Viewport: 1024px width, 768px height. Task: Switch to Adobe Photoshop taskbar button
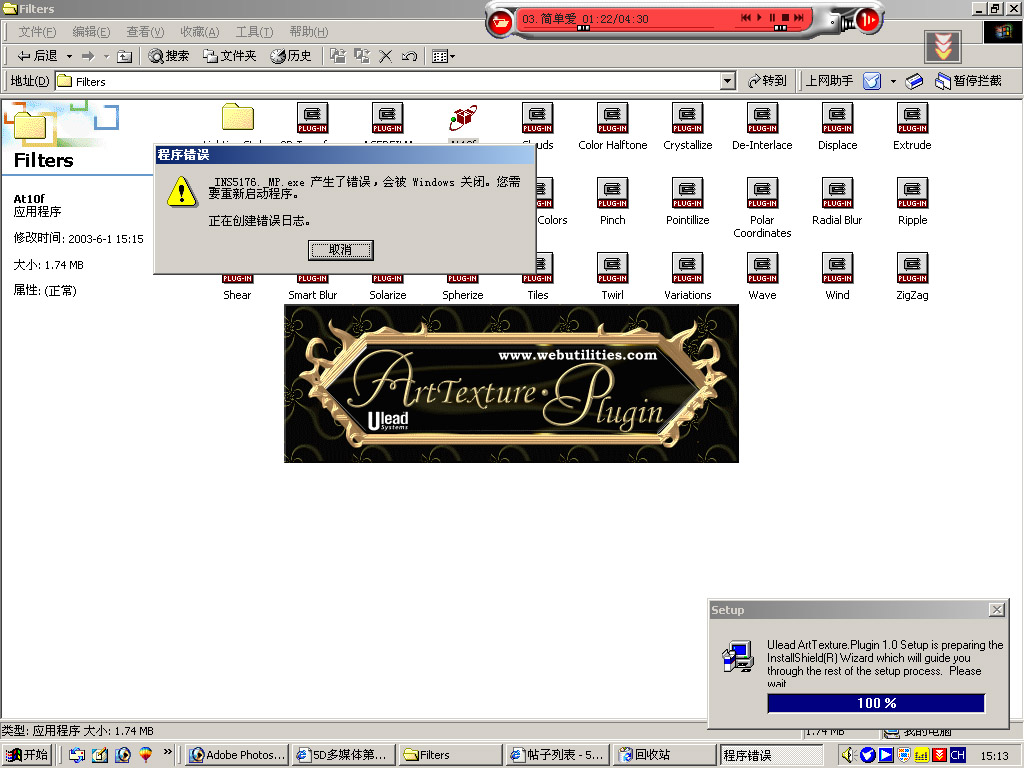tap(237, 755)
